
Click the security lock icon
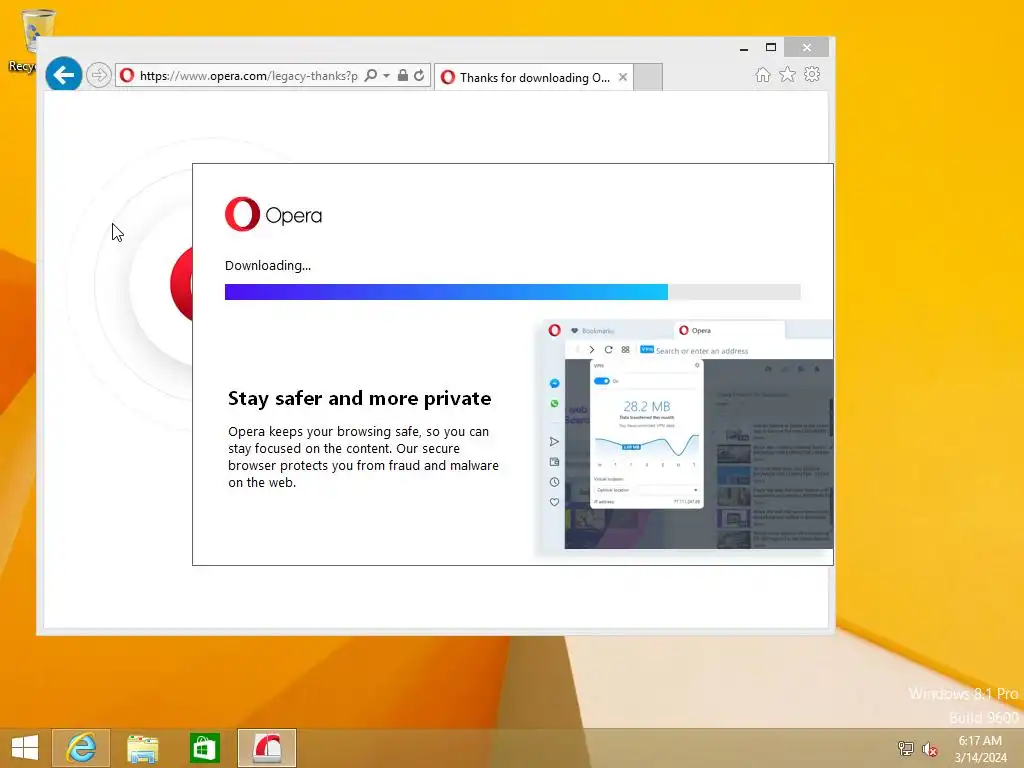pyautogui.click(x=403, y=76)
